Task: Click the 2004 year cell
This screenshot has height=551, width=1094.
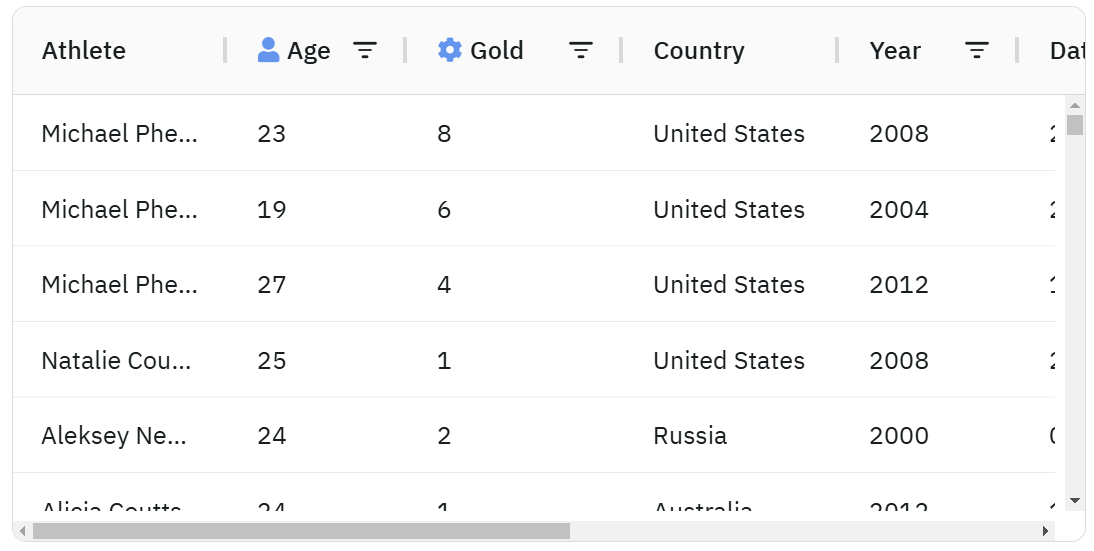Action: click(x=899, y=209)
